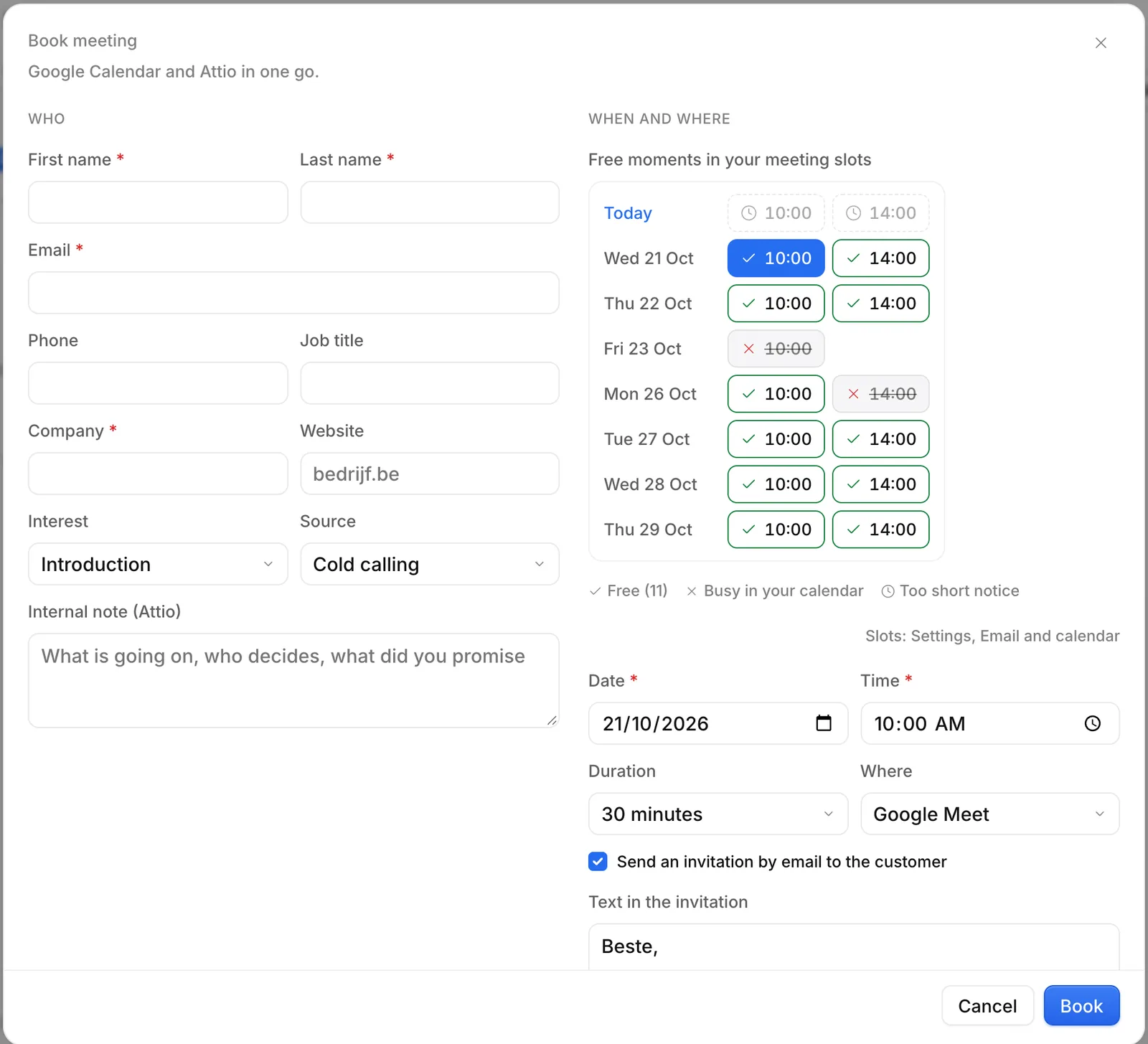Select the Thu 22 Oct 14:00 slot
1148x1044 pixels.
click(881, 304)
